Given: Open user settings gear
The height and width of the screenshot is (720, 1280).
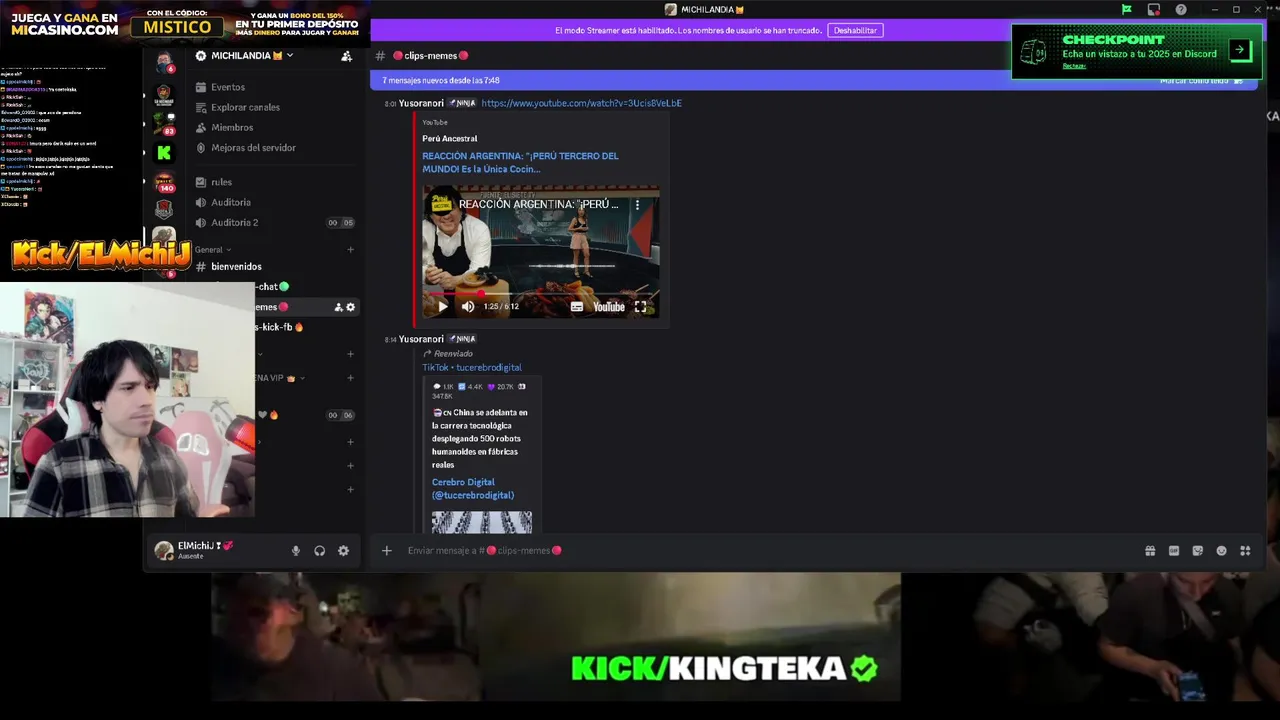Looking at the screenshot, I should pyautogui.click(x=343, y=550).
